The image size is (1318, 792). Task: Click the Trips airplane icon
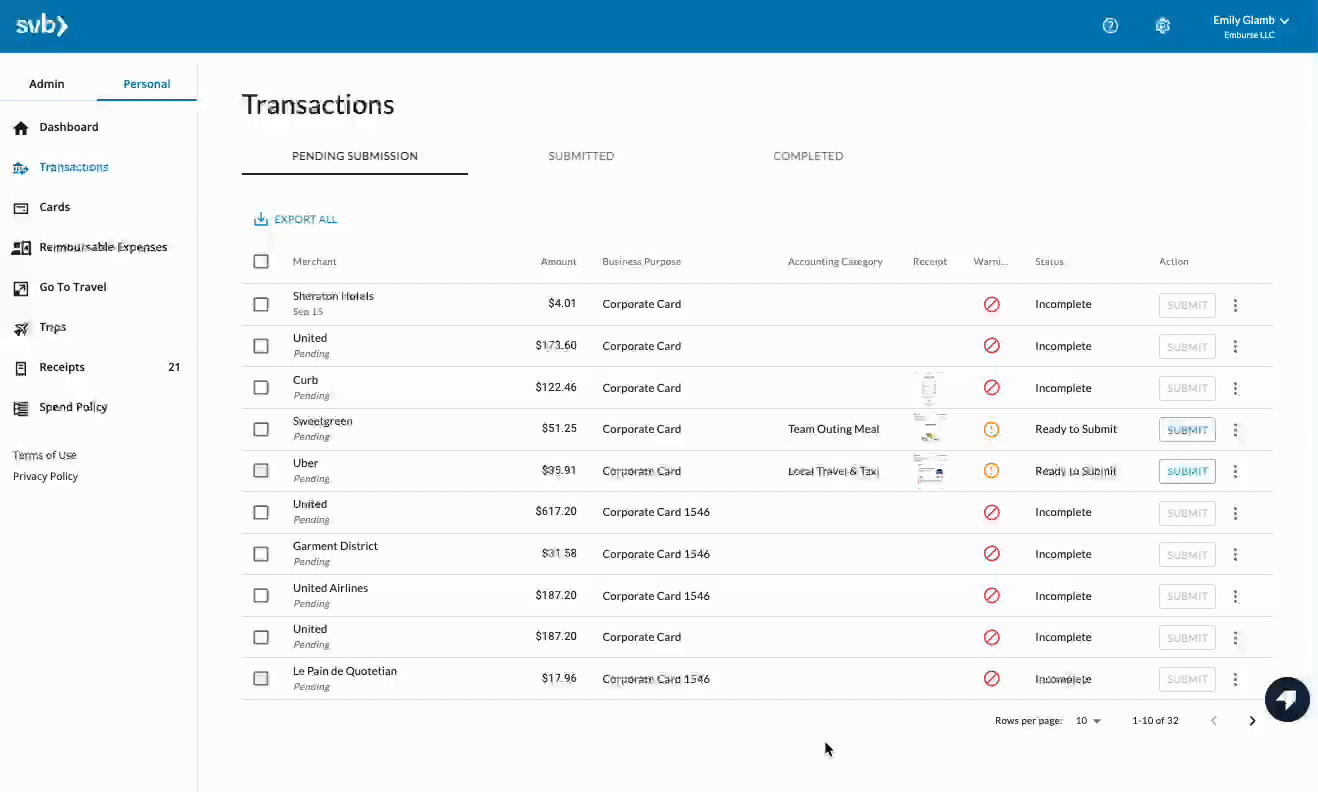[x=21, y=328]
